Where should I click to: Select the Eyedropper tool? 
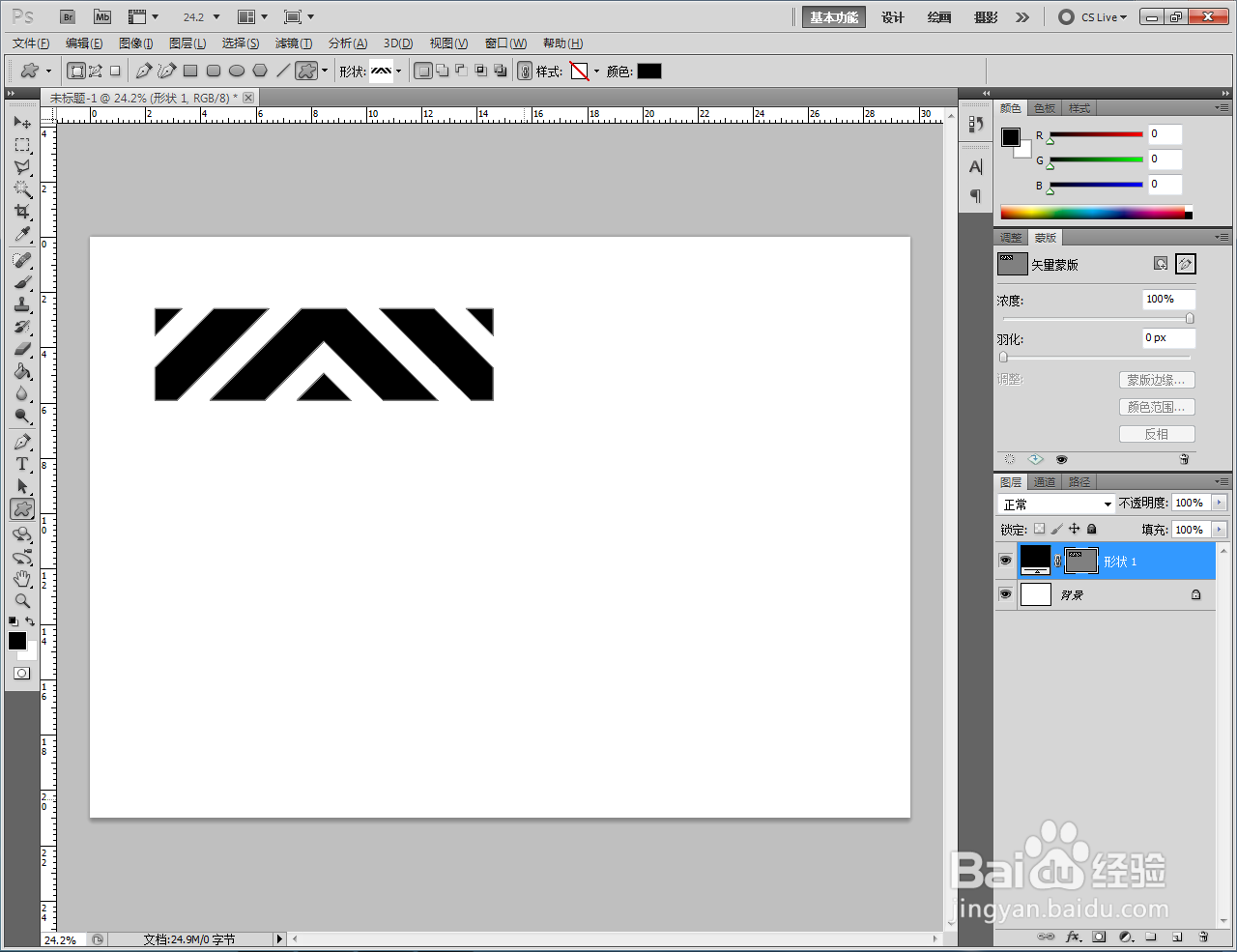click(x=22, y=234)
